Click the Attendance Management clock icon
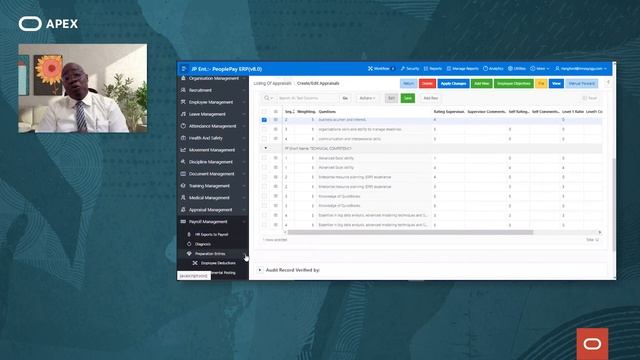Viewport: 640px width, 360px height. (x=183, y=126)
